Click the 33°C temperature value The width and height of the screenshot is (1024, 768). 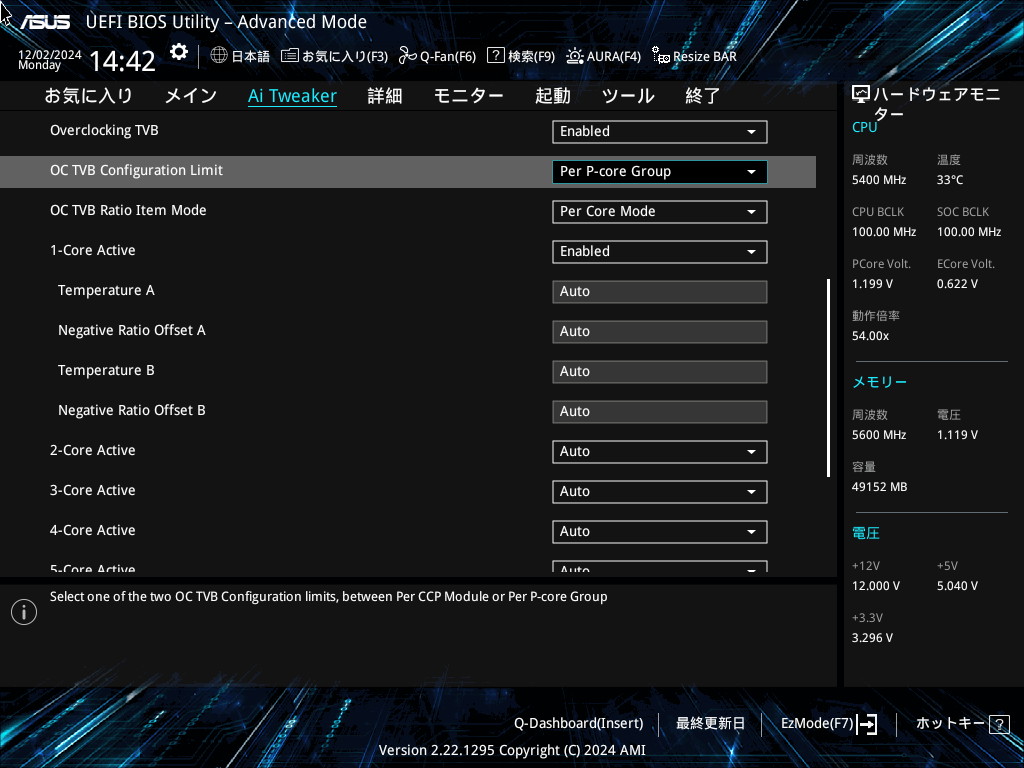[950, 180]
